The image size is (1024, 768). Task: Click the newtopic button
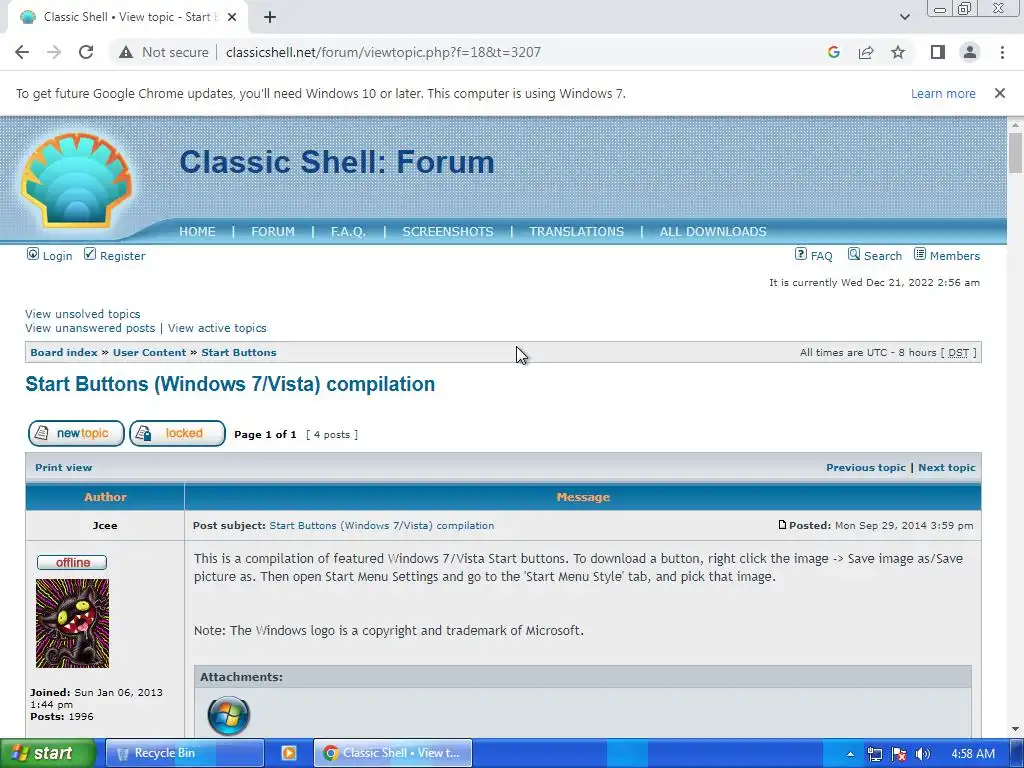click(x=76, y=434)
